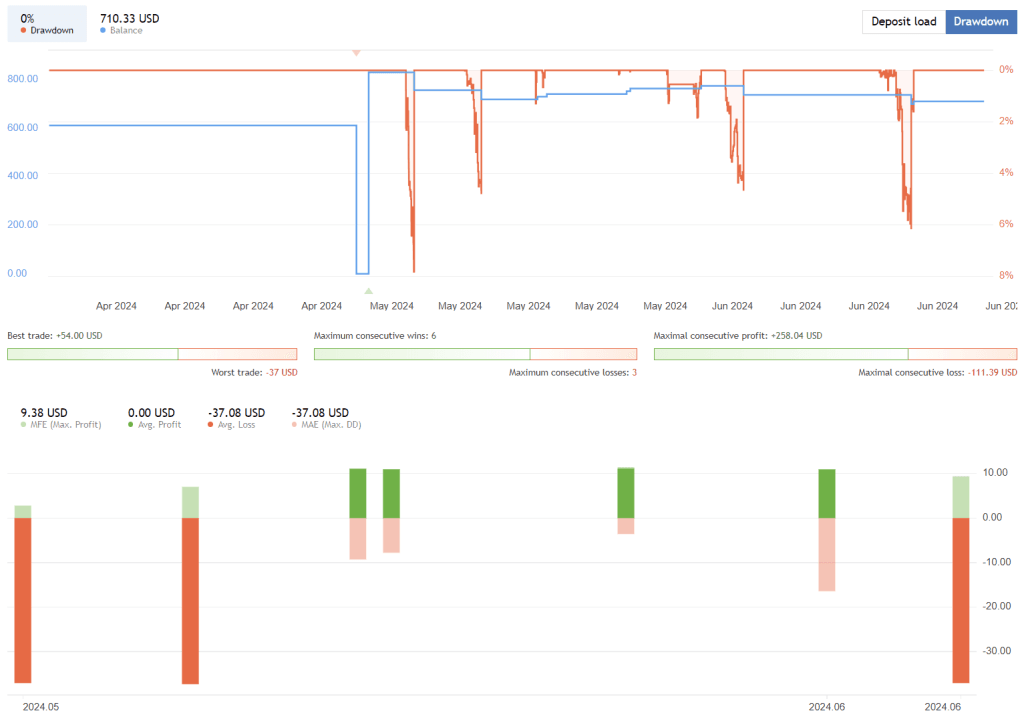Click the orange triangle marker above the chart
1024x715 pixels.
click(x=356, y=53)
